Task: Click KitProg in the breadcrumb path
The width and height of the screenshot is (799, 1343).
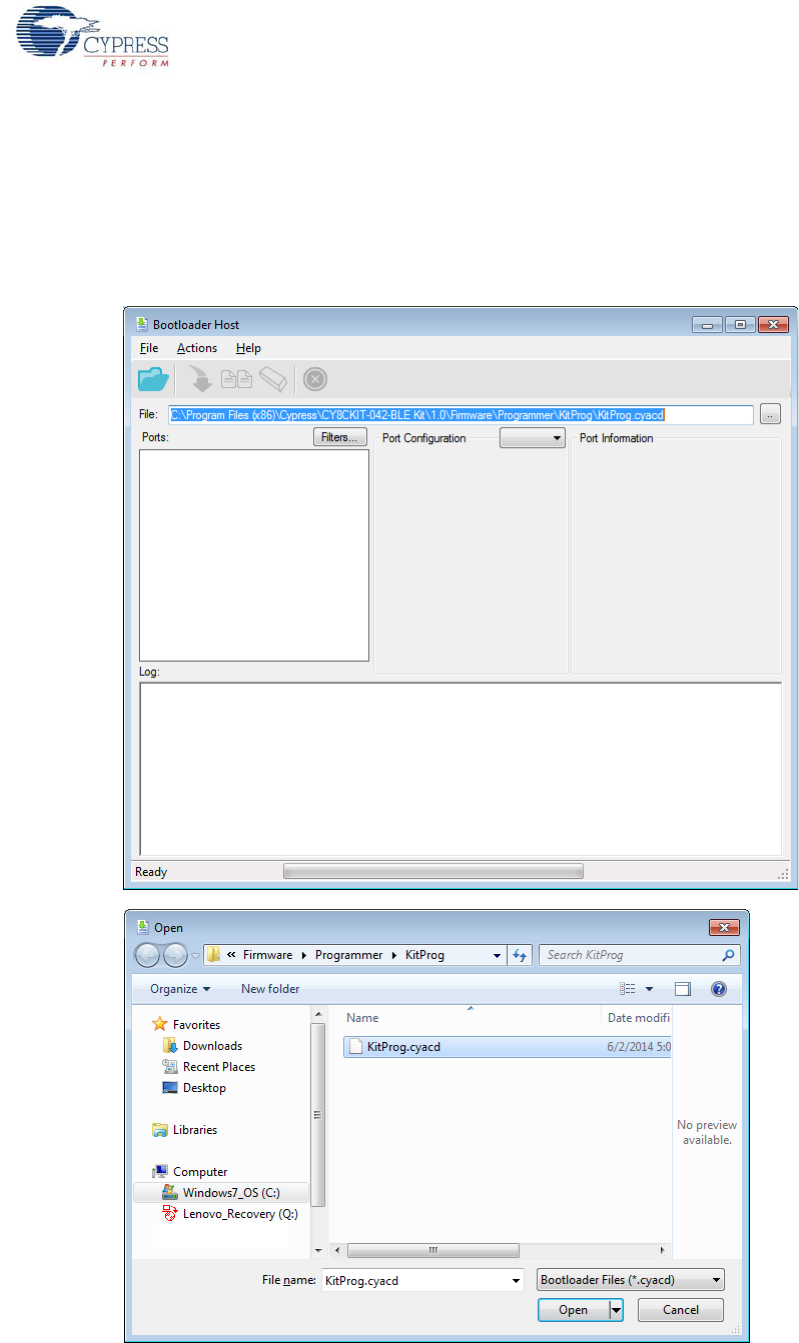Action: click(x=425, y=955)
